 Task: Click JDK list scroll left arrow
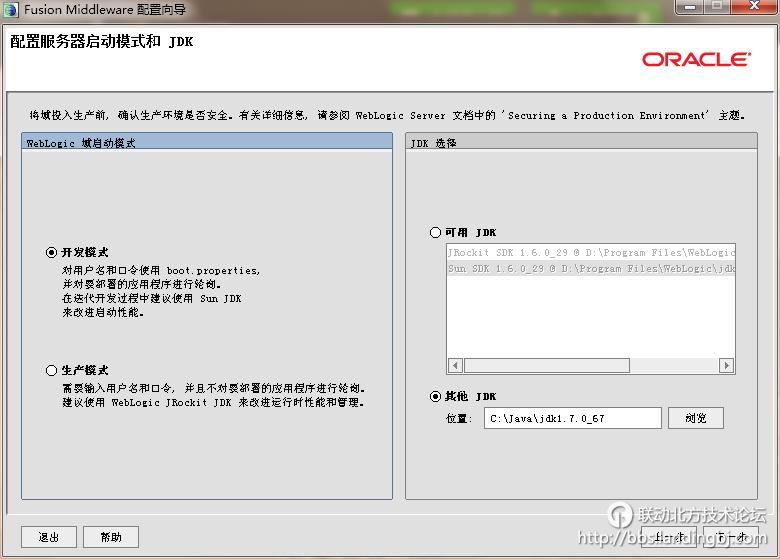coord(455,366)
